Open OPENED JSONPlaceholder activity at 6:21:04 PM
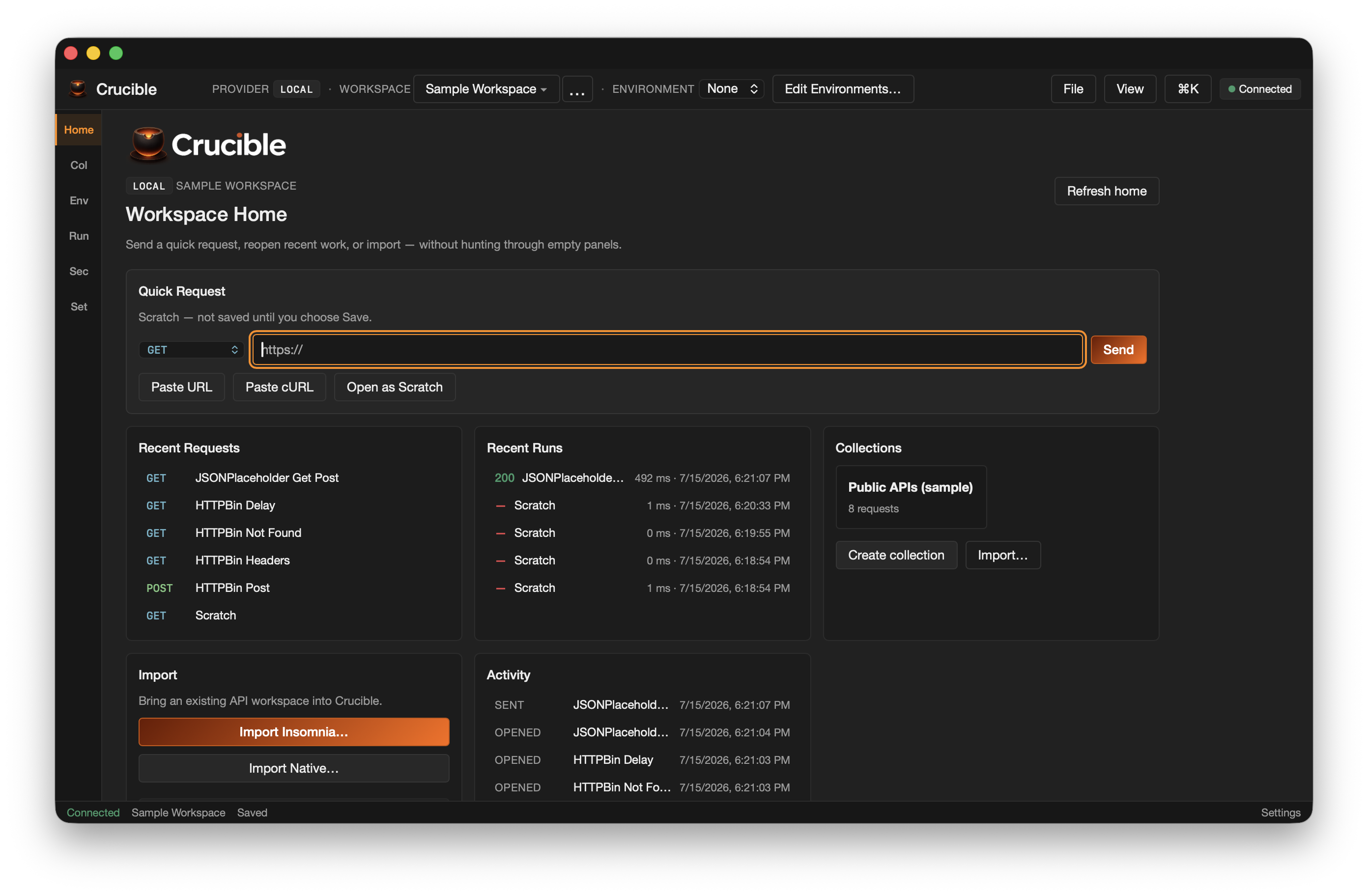The height and width of the screenshot is (896, 1368). point(642,732)
